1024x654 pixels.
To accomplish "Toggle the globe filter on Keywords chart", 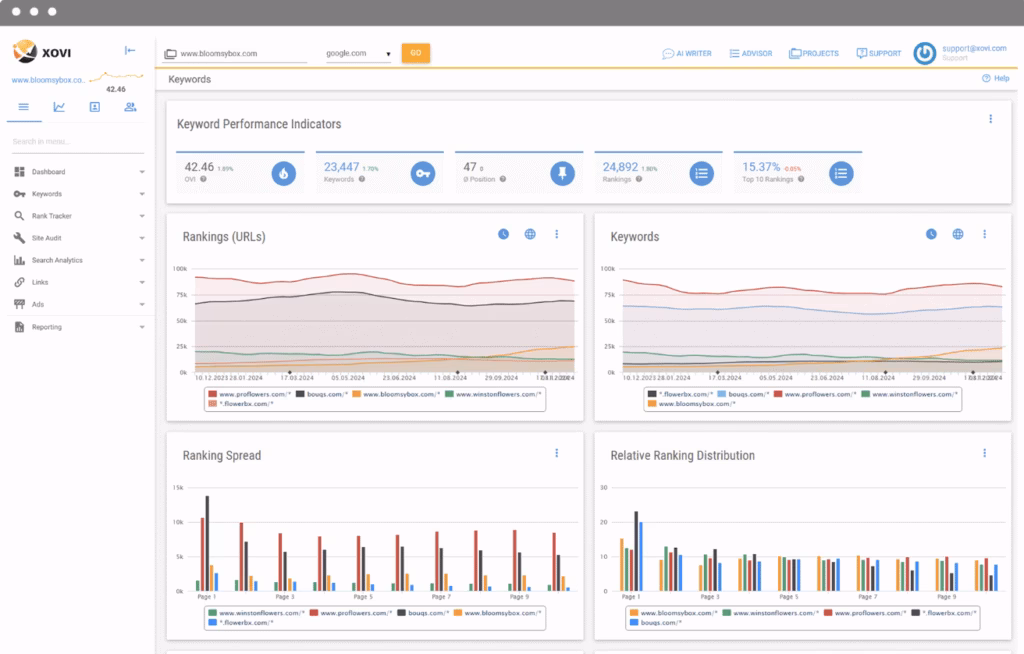I will pos(958,234).
